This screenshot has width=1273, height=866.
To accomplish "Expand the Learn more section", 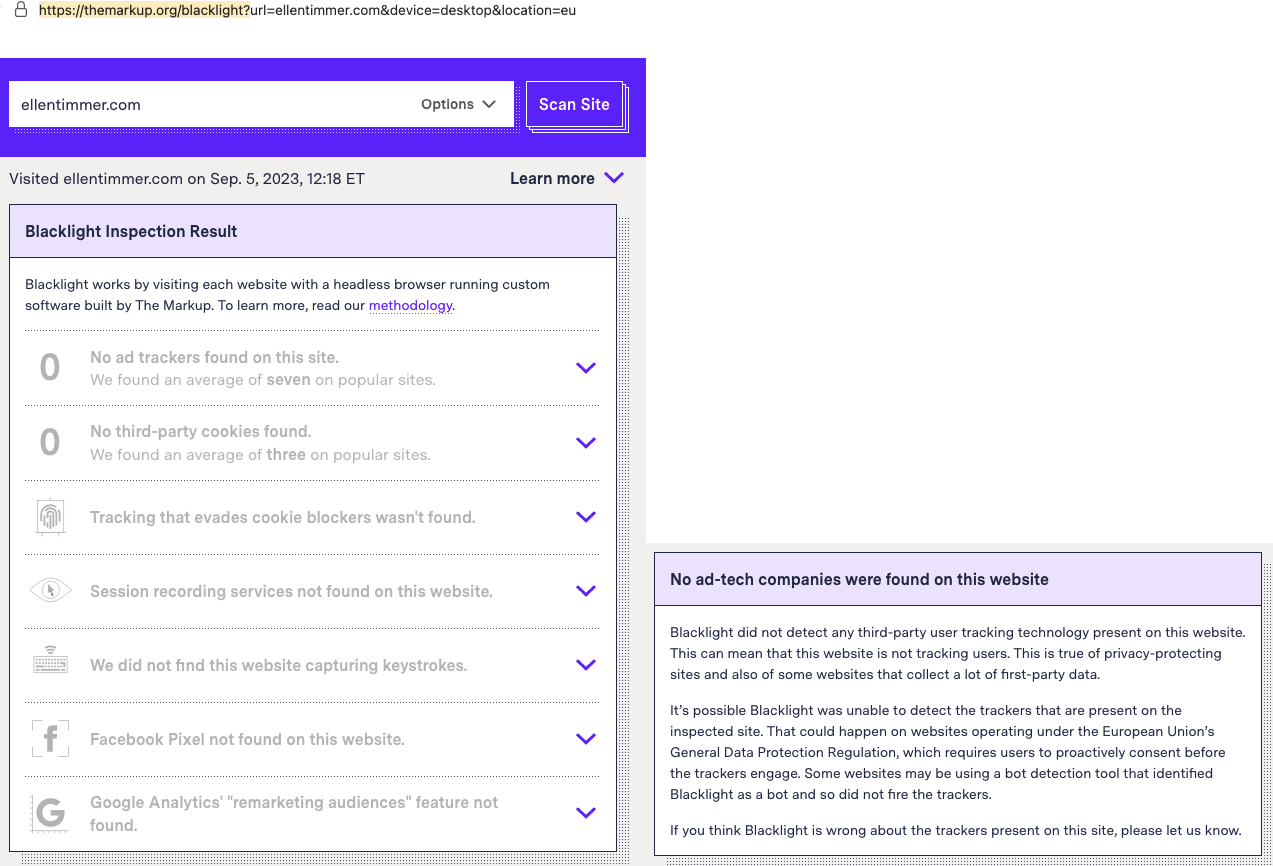I will pos(566,178).
